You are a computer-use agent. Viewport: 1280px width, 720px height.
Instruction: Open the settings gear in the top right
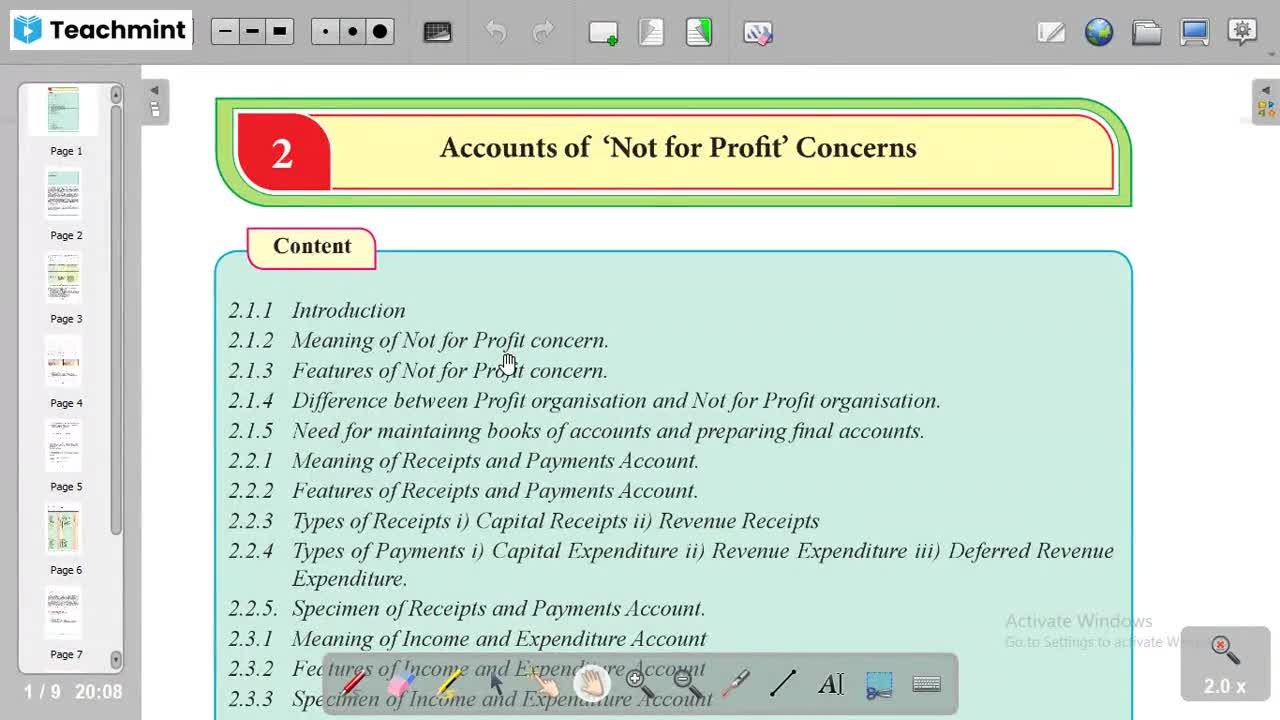(1241, 32)
